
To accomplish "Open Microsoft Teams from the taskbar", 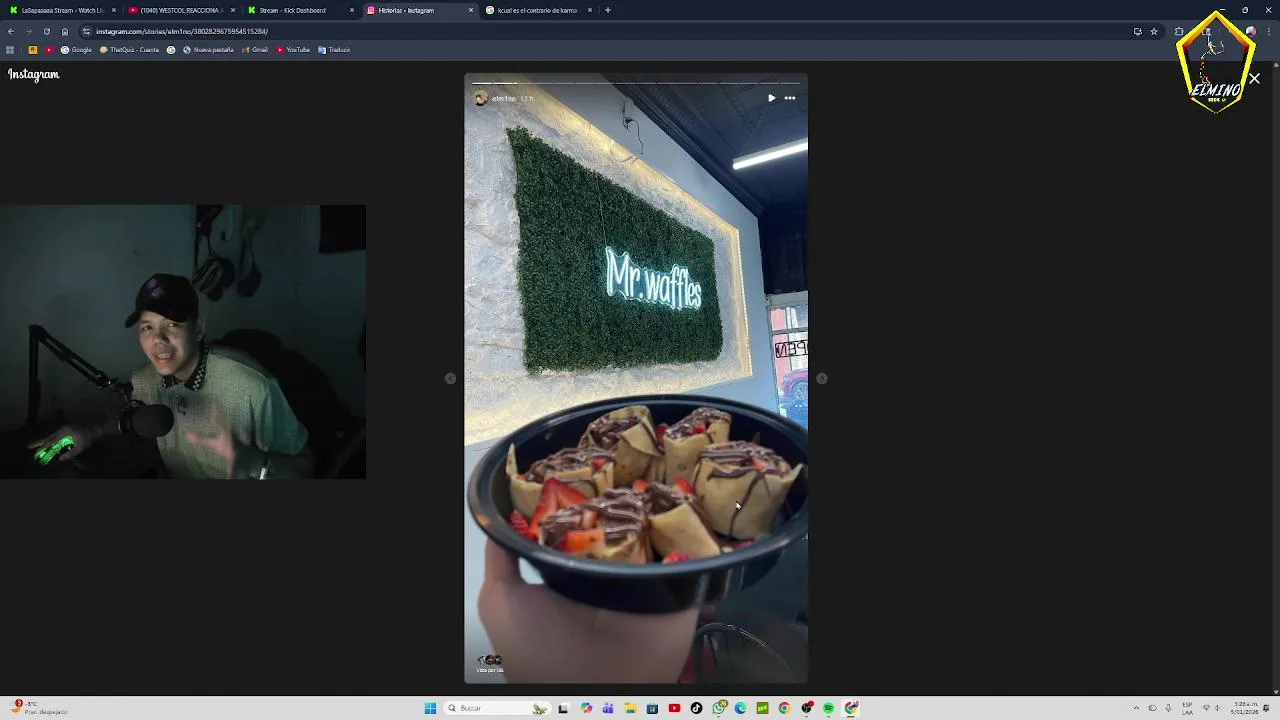I will 608,708.
